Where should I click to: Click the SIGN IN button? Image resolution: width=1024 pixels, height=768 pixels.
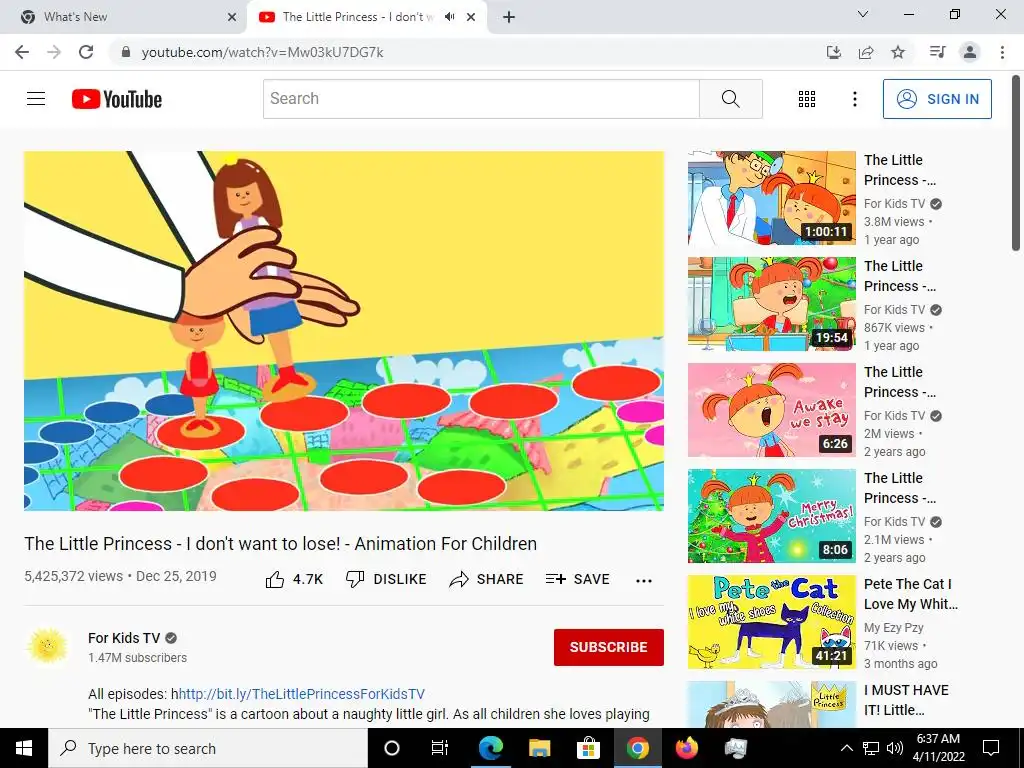point(937,99)
